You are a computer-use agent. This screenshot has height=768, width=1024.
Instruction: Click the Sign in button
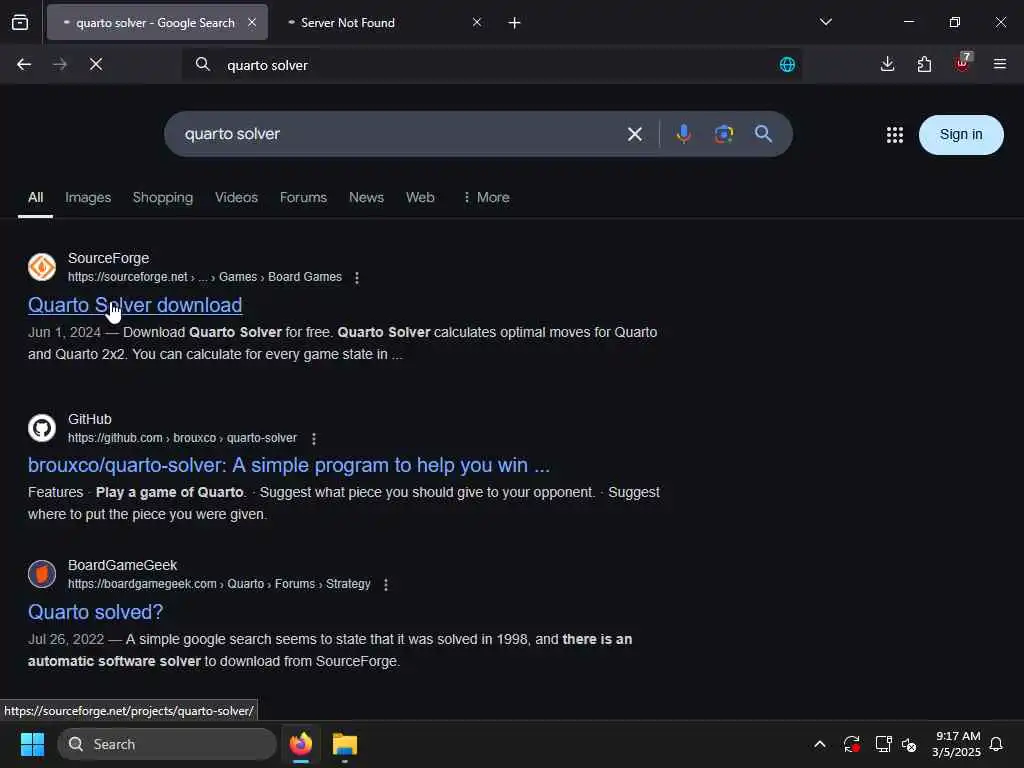[x=961, y=135]
